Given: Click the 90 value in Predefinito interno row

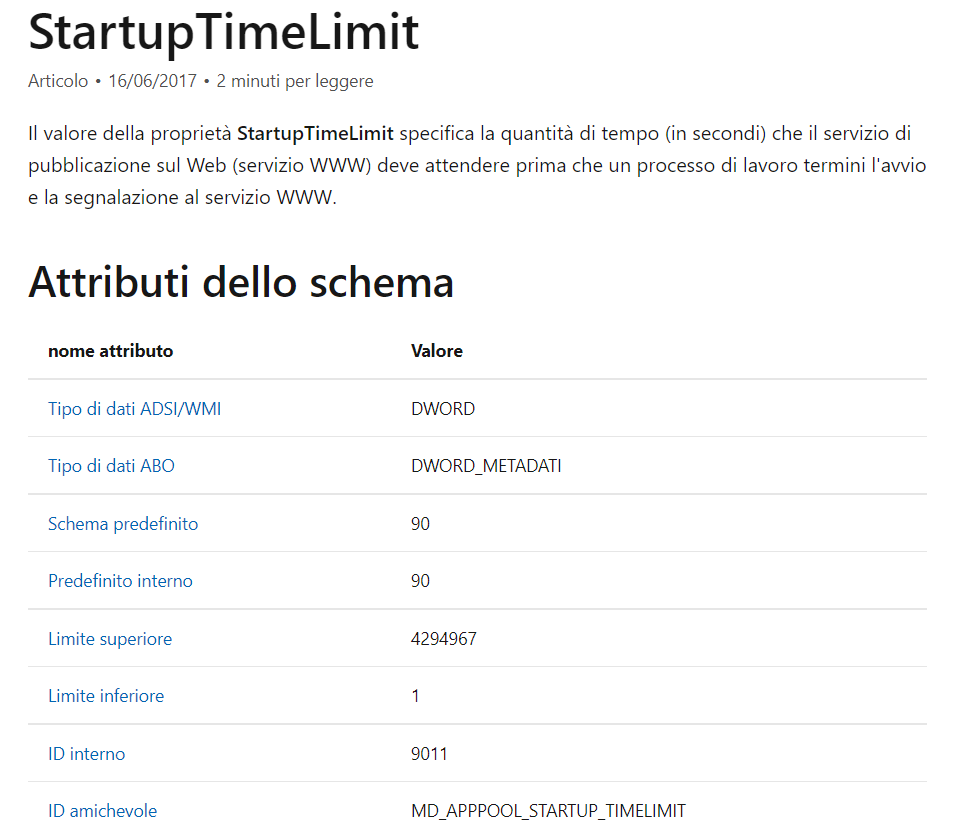Looking at the screenshot, I should coord(420,581).
